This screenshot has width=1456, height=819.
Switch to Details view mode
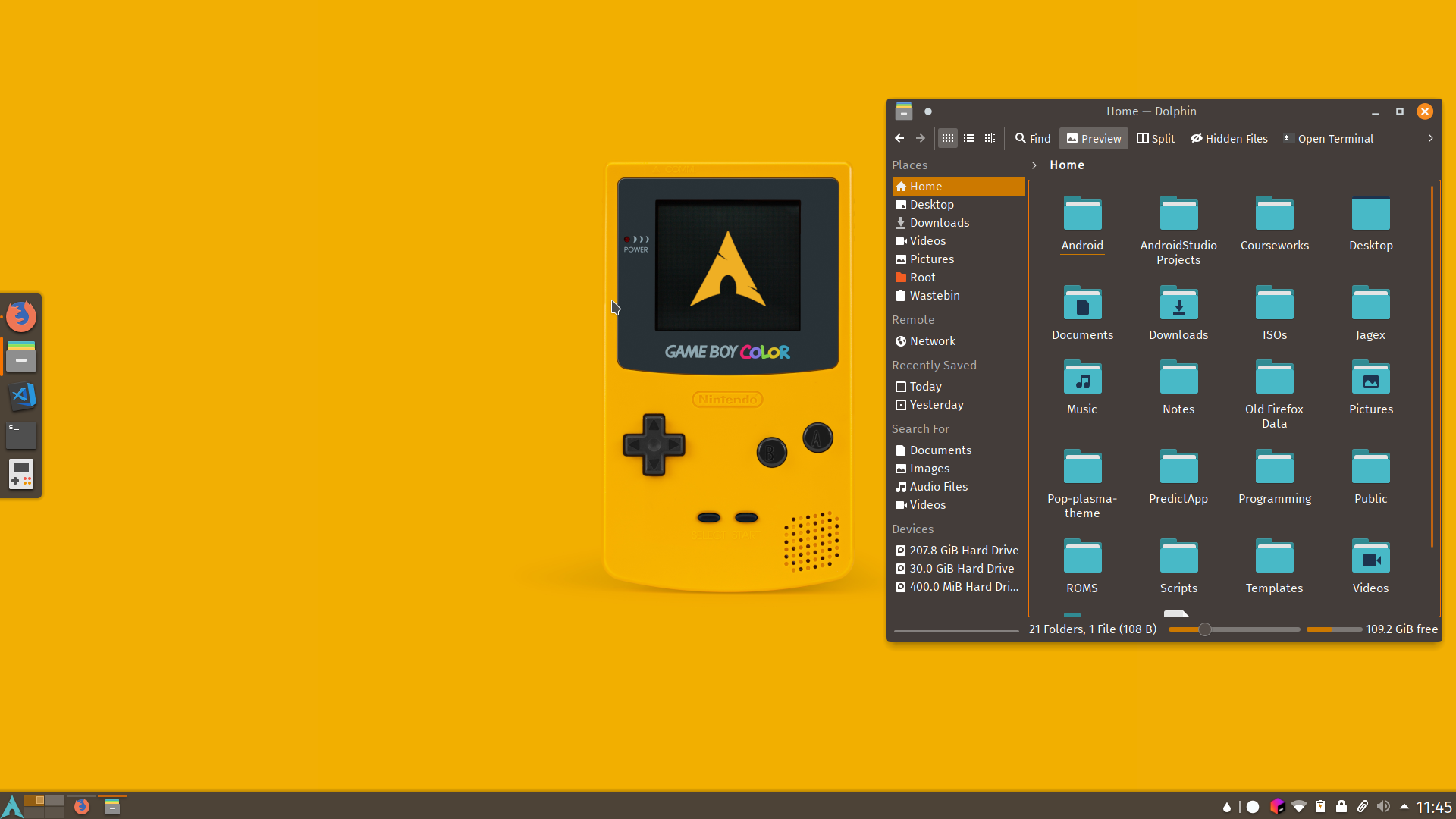coord(990,138)
